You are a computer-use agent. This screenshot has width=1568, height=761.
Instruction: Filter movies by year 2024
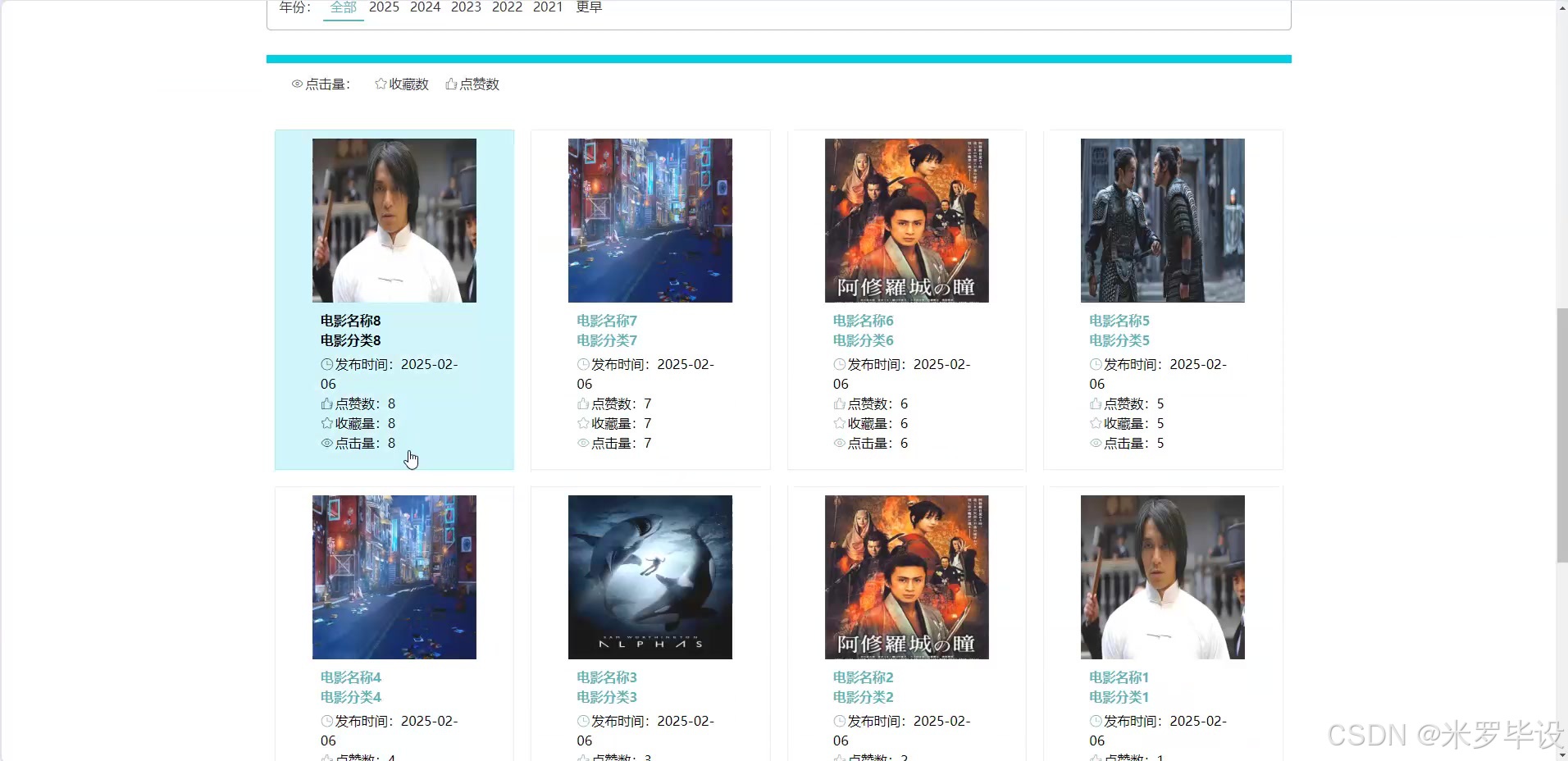(x=425, y=7)
